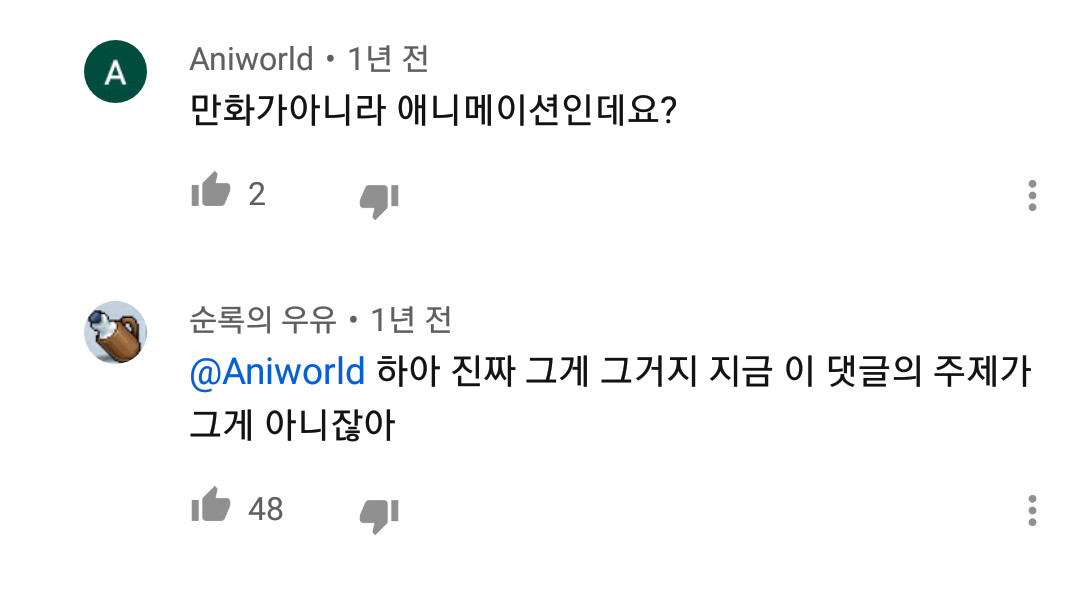This screenshot has width=1080, height=603.
Task: Dislike the reply from 순록의 우유
Action: (379, 515)
